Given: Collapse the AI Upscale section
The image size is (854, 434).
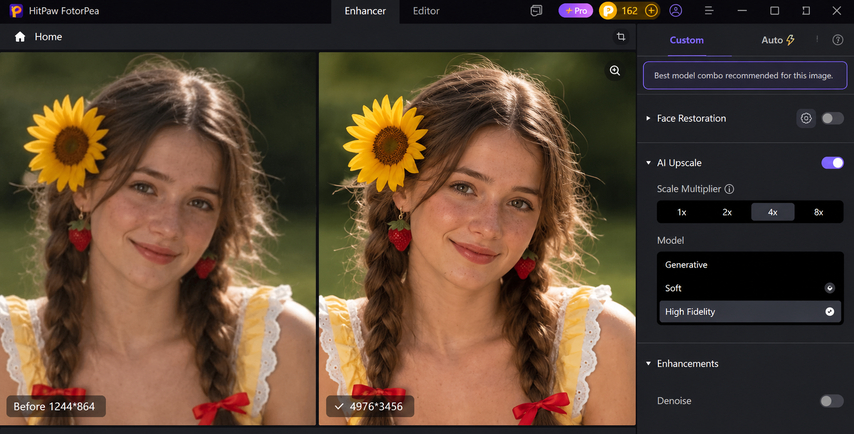Looking at the screenshot, I should pos(648,163).
